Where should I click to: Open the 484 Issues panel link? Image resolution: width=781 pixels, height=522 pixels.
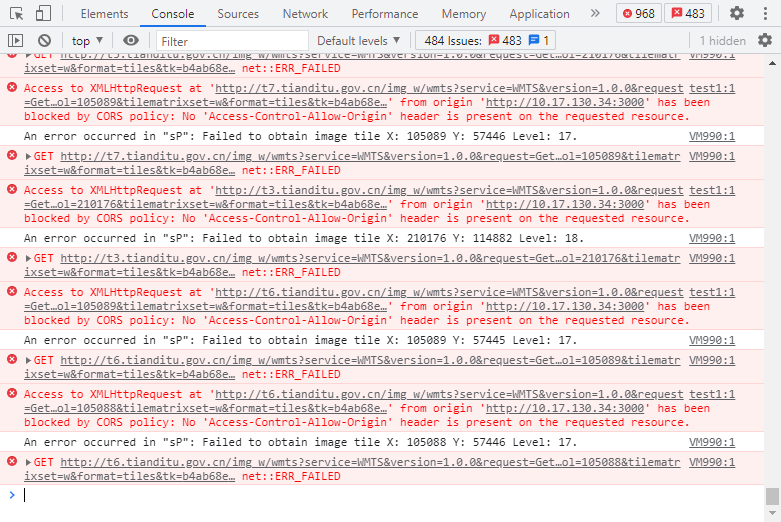tap(486, 41)
